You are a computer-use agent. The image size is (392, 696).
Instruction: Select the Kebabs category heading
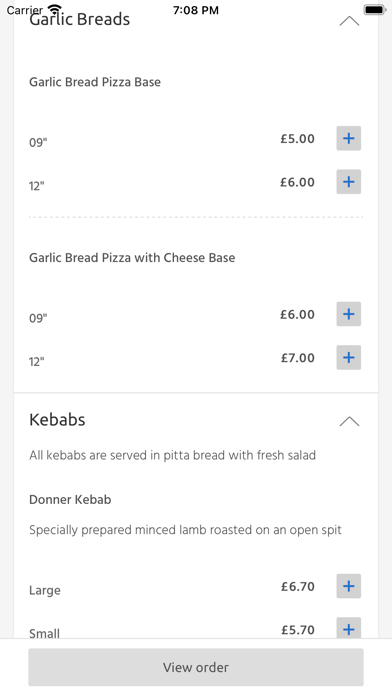[57, 419]
